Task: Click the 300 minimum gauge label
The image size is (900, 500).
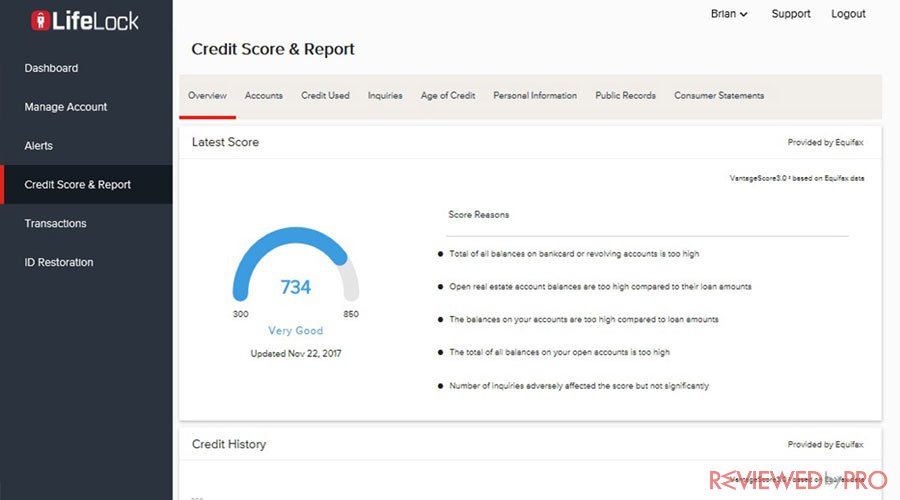Action: pos(240,314)
